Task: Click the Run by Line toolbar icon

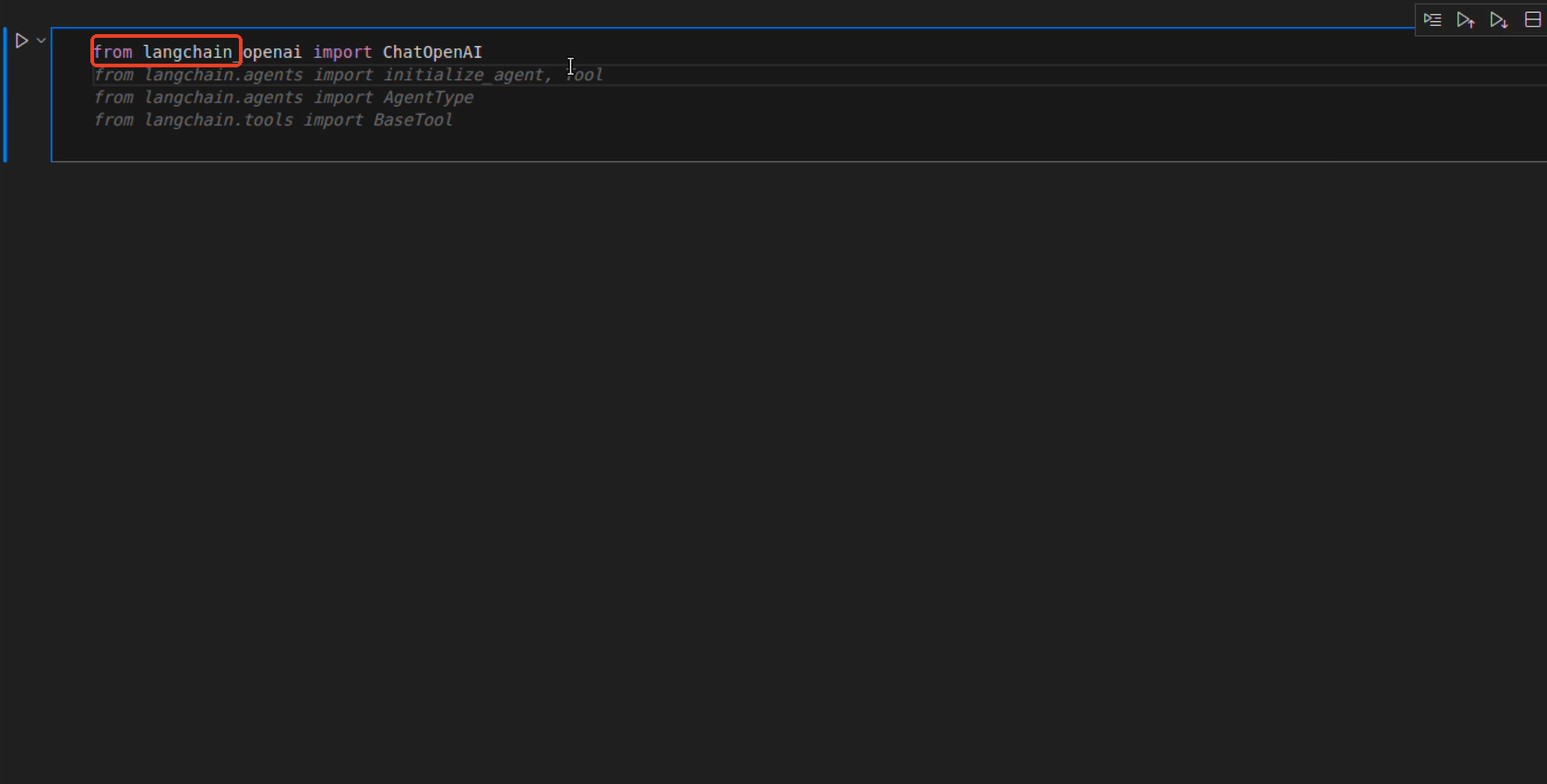Action: pyautogui.click(x=1432, y=19)
